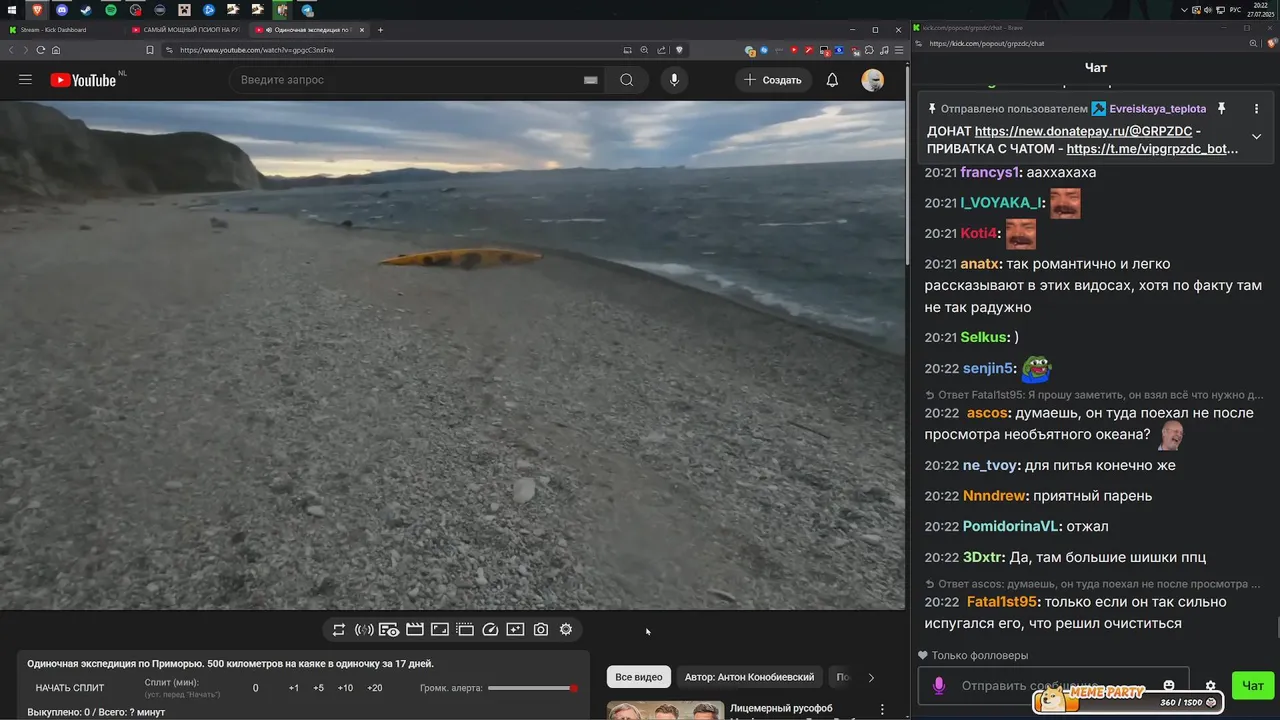The height and width of the screenshot is (720, 1280).
Task: Add +10 minutes to split
Action: (345, 688)
